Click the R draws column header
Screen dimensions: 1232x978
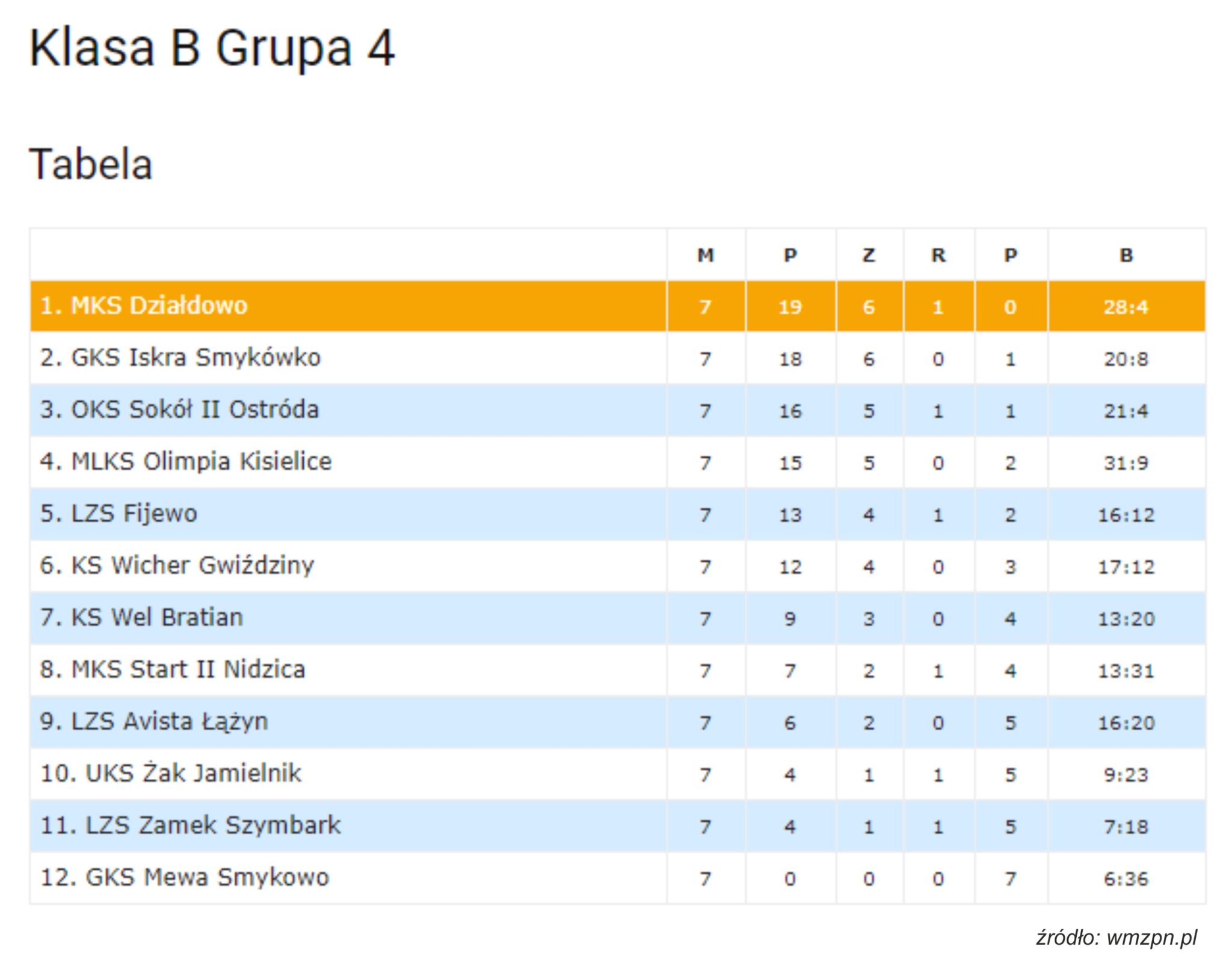(x=938, y=255)
